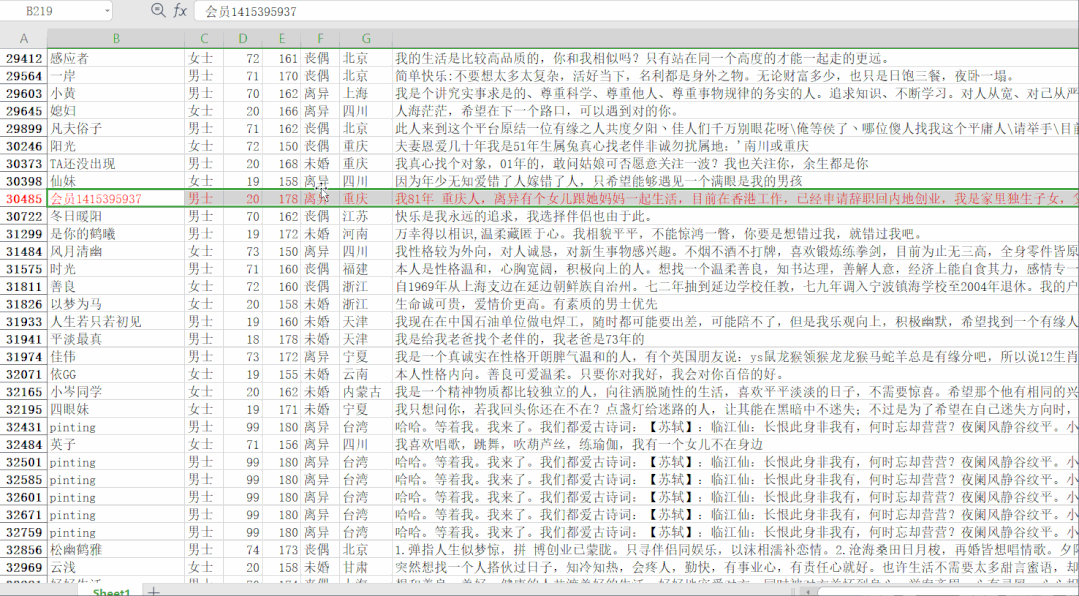Select cell containing 英子

pos(116,445)
